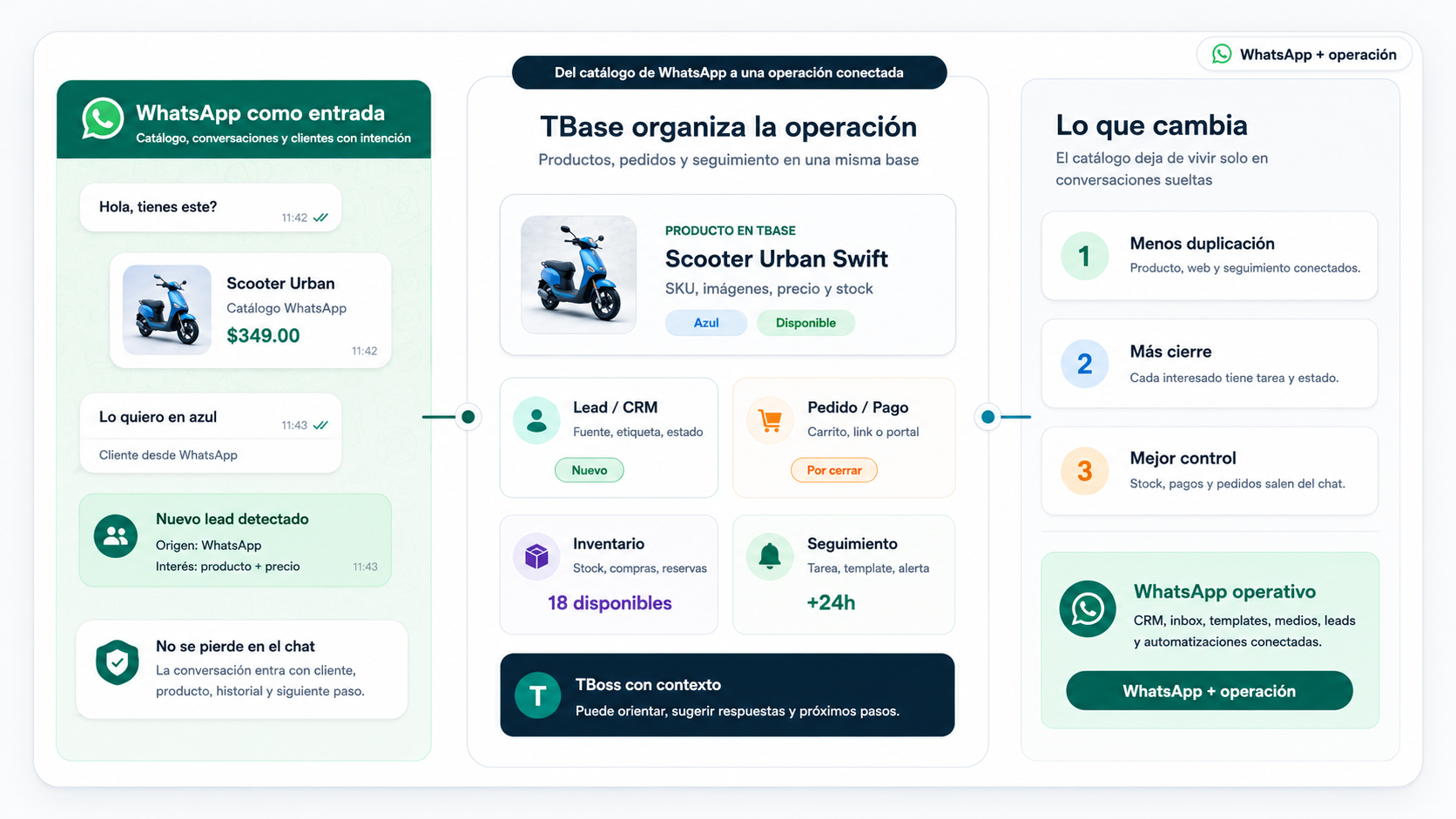
Task: Click the Azul color tag
Action: (706, 323)
